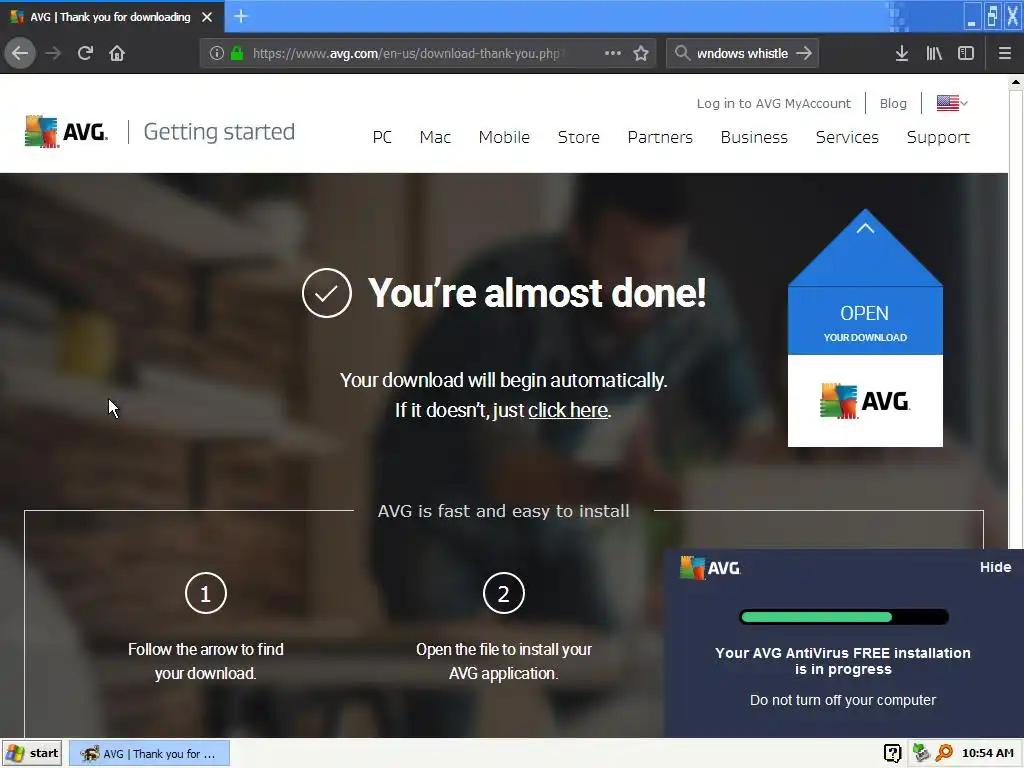Open the US flag language dropdown

click(952, 103)
